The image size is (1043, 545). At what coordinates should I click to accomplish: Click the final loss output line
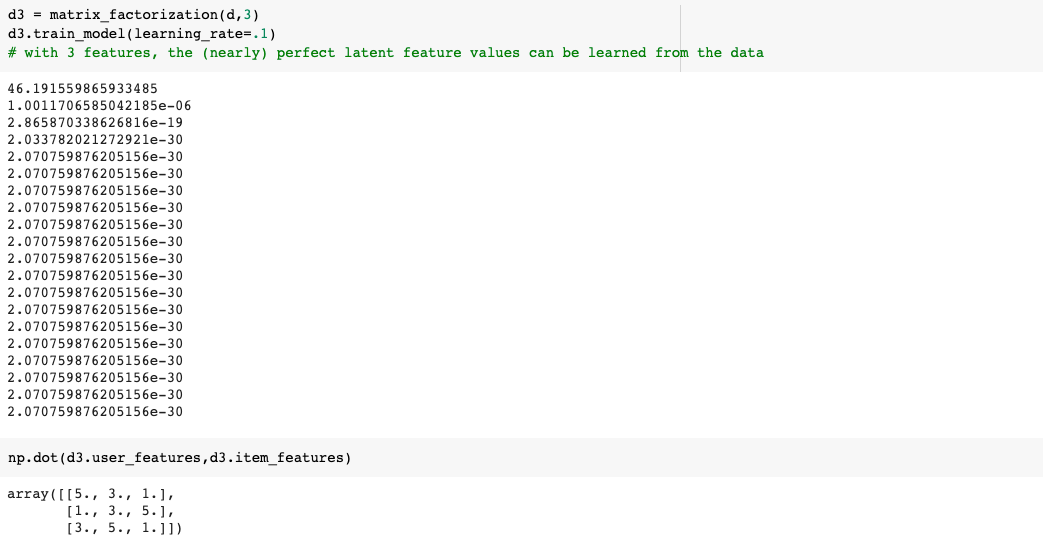[x=95, y=411]
